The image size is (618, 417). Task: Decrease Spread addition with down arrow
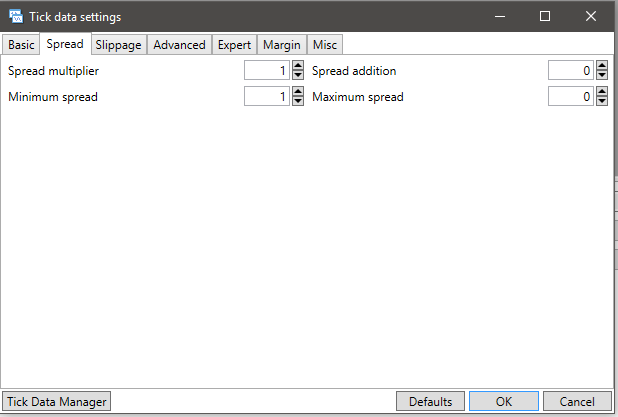[602, 75]
